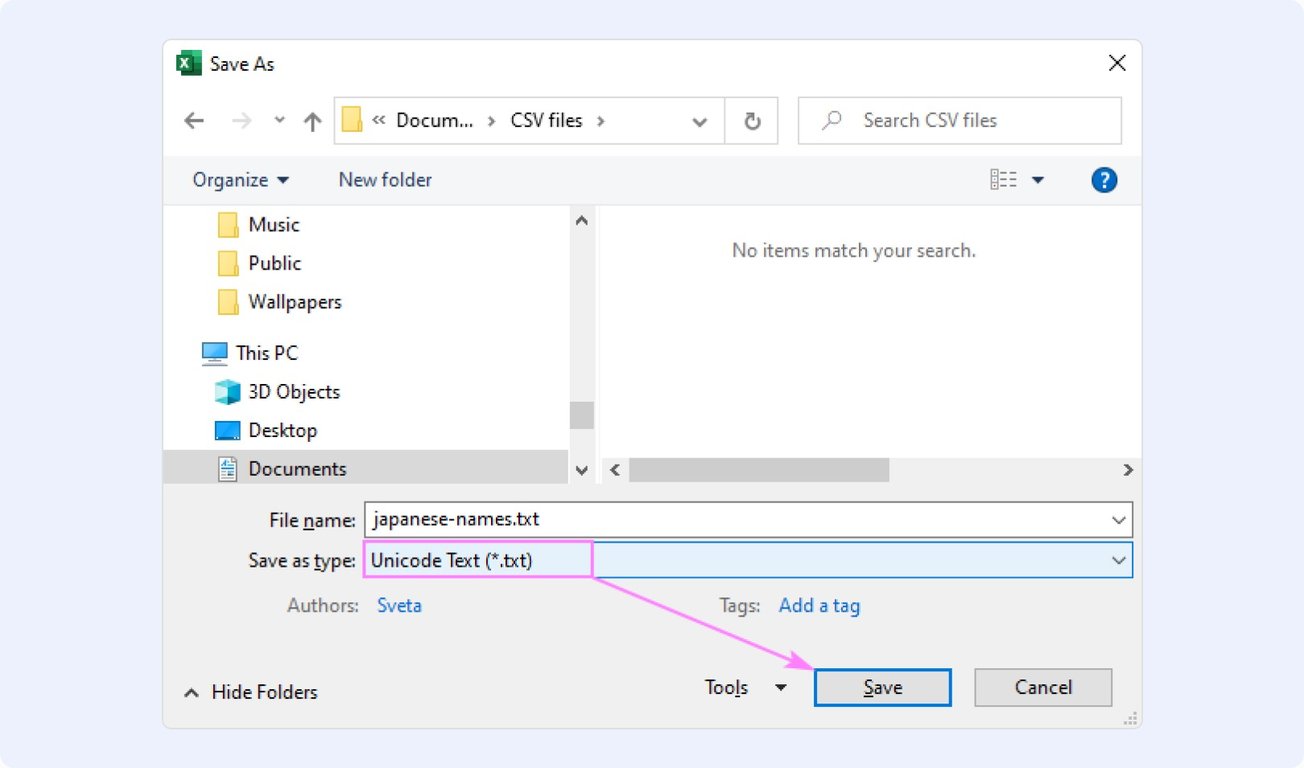Screen dimensions: 1304x768
Task: Create a New folder
Action: [385, 180]
